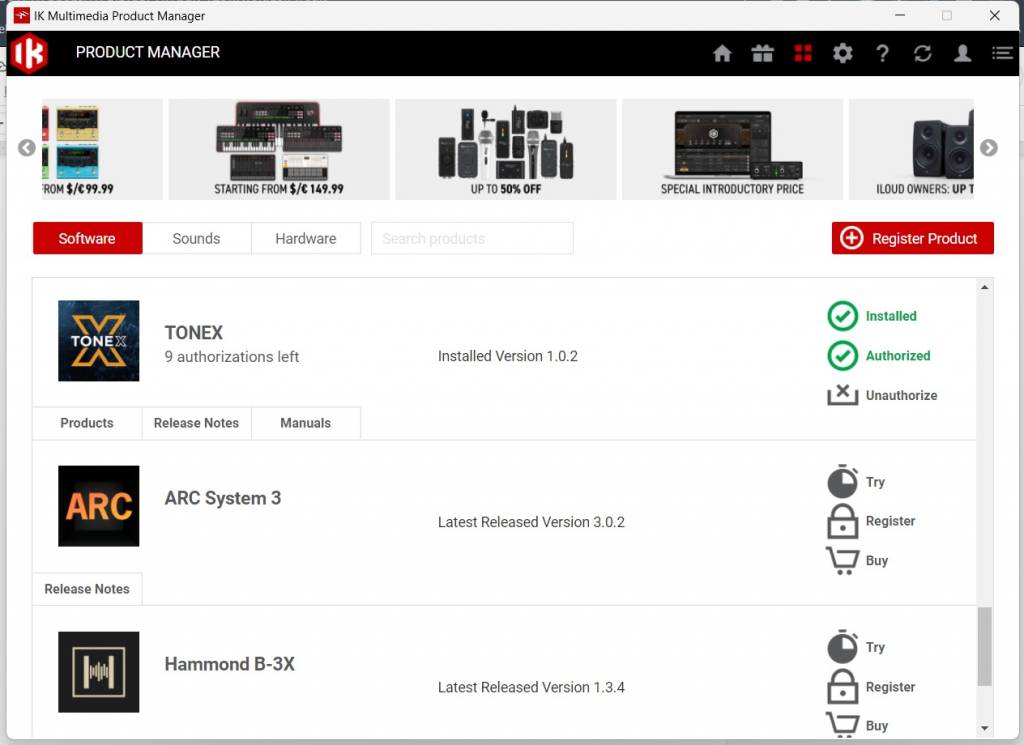This screenshot has height=745, width=1024.
Task: Click the gift/promotions icon in the toolbar
Action: 762,53
